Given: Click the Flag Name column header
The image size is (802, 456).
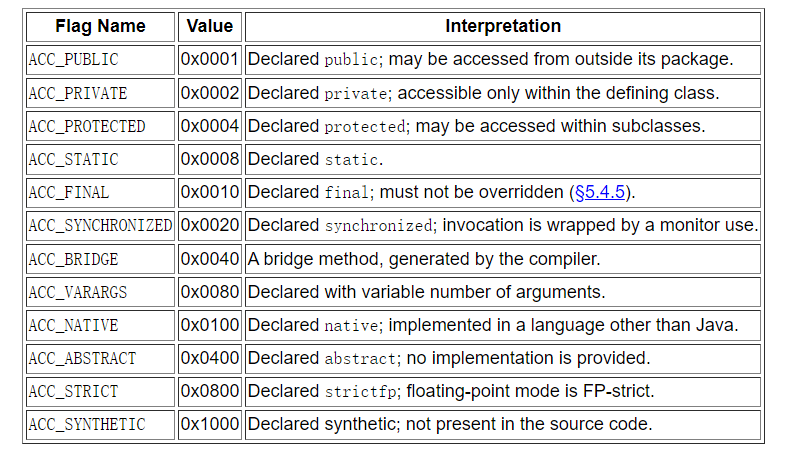Looking at the screenshot, I should click(100, 26).
